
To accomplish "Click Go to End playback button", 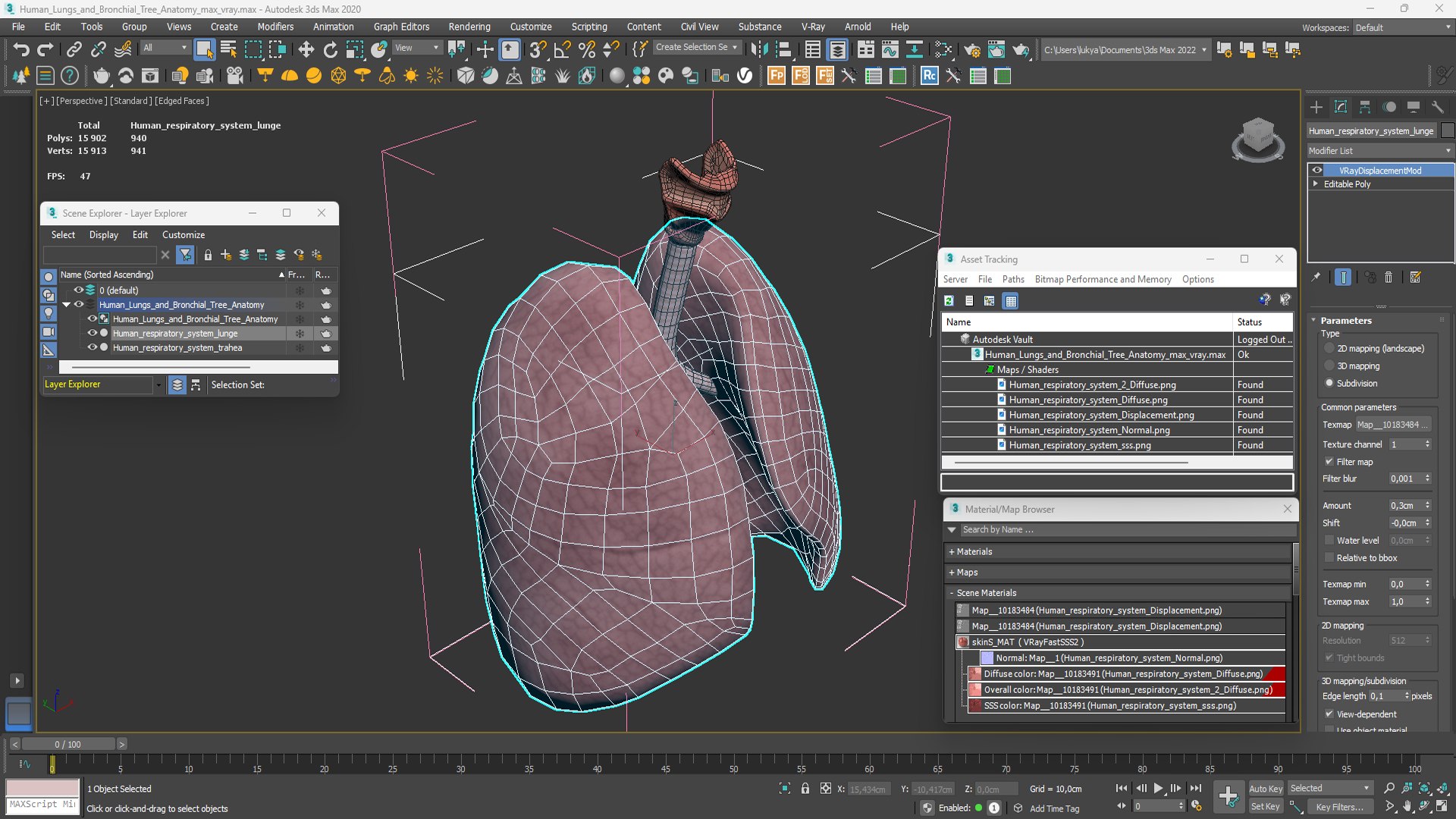I will 1196,789.
